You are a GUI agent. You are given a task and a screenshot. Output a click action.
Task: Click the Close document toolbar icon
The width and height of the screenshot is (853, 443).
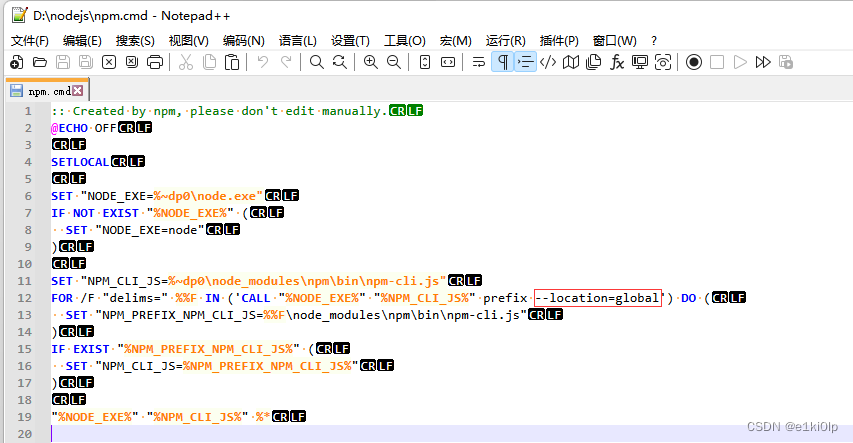(x=109, y=63)
